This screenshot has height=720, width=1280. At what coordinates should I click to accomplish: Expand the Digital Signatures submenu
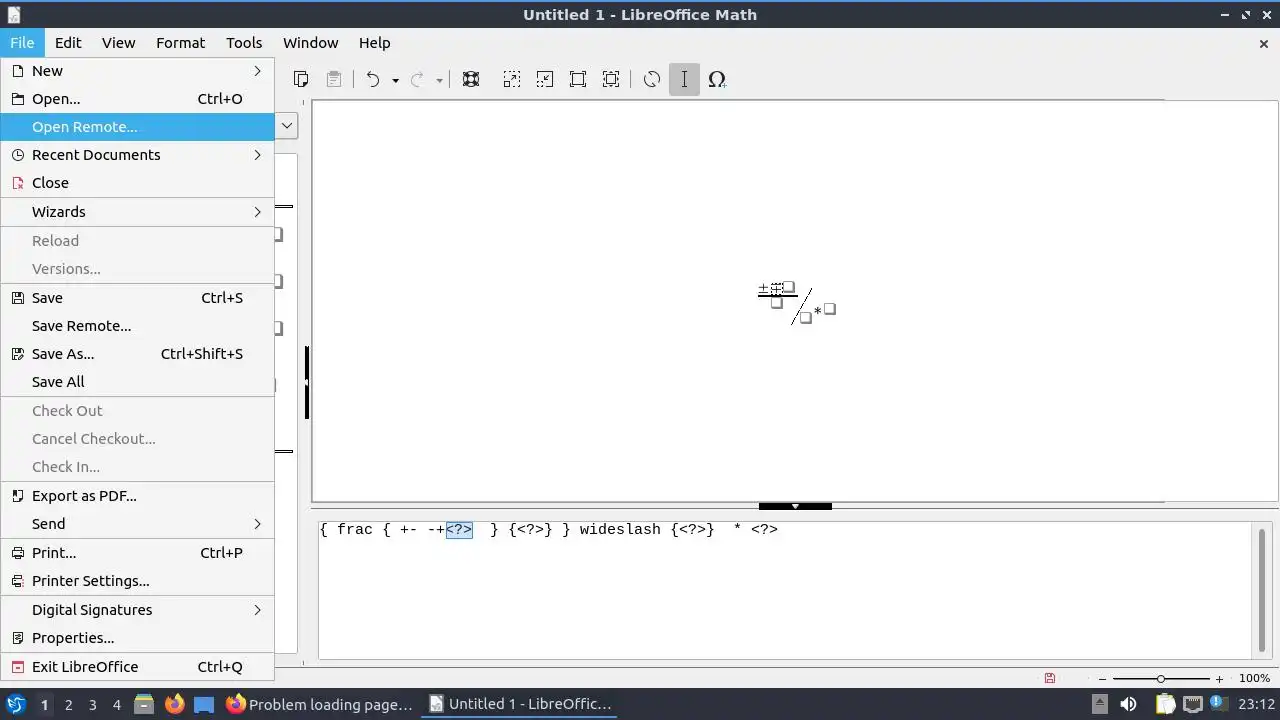point(137,610)
